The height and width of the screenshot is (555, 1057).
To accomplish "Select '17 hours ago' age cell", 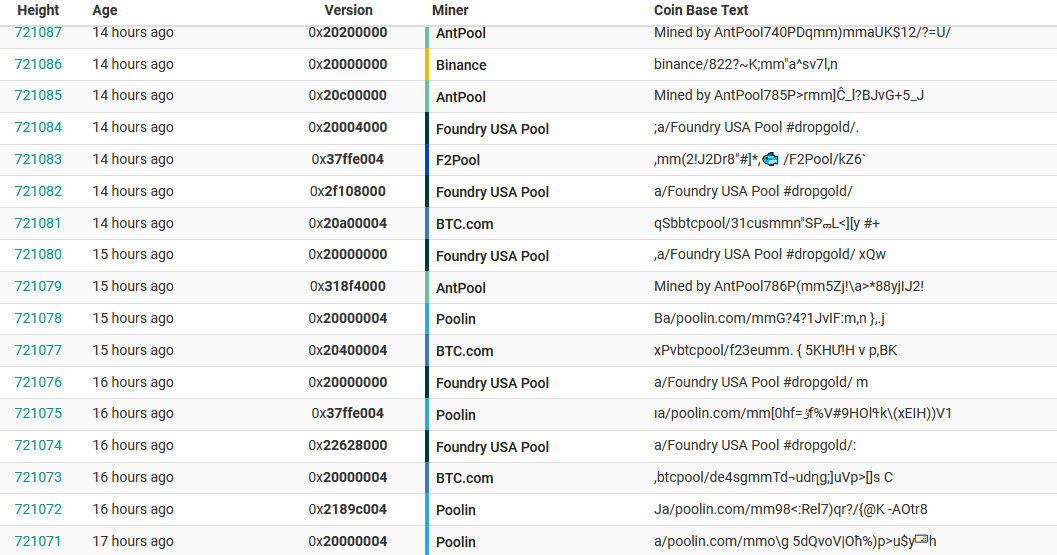I will point(133,541).
